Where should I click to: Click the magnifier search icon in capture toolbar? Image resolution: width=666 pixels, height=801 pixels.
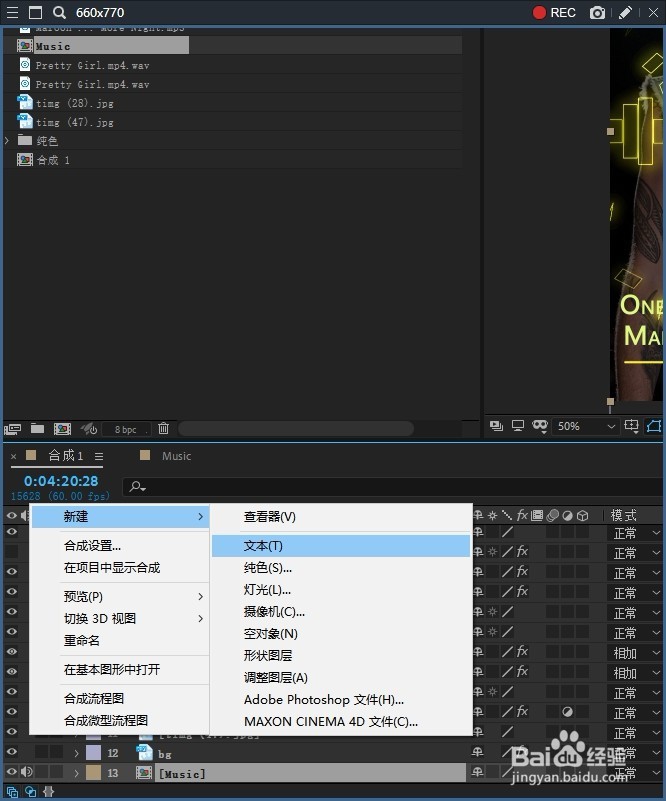[59, 13]
